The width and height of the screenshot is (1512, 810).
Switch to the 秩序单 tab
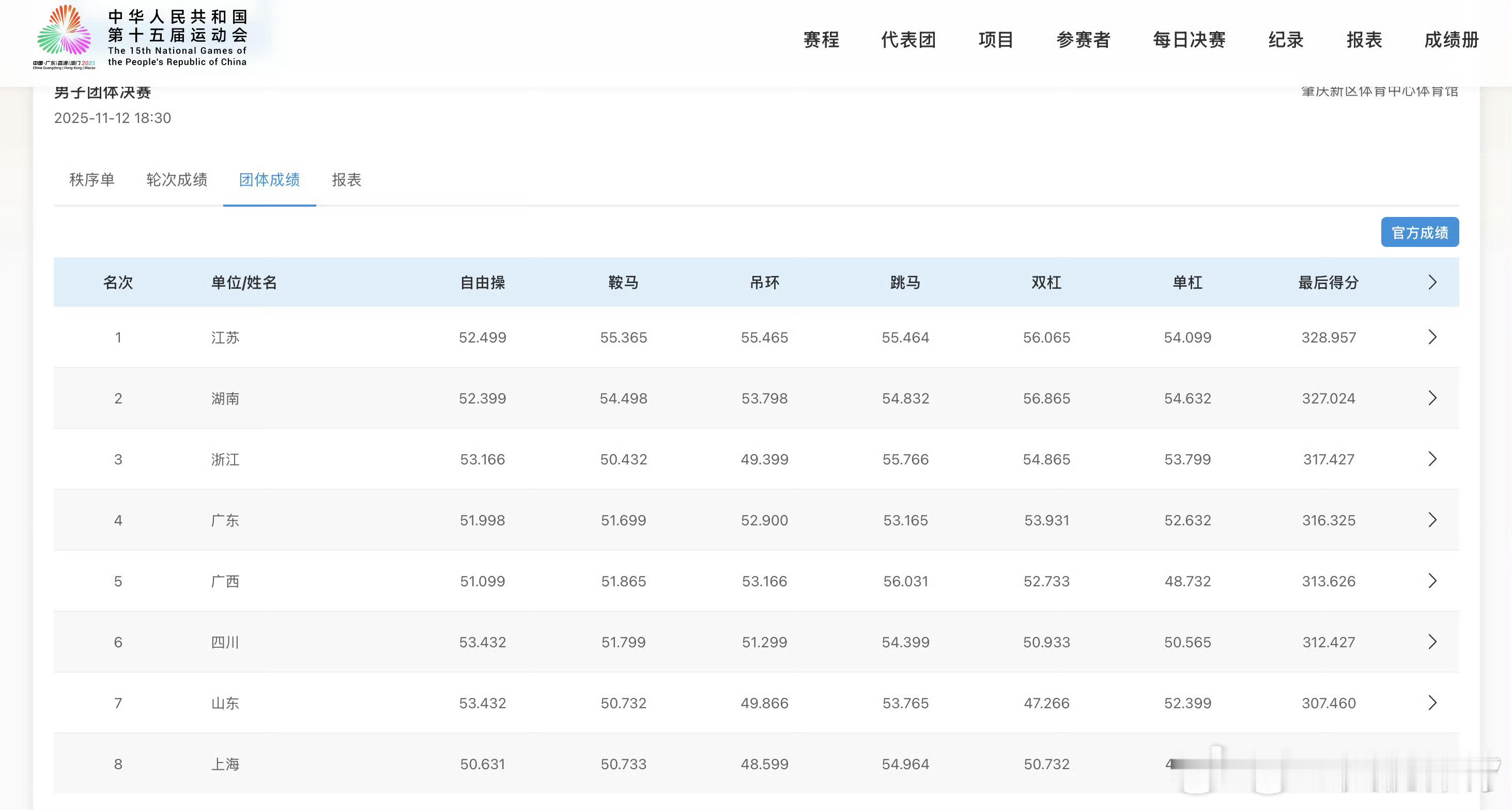[x=91, y=180]
